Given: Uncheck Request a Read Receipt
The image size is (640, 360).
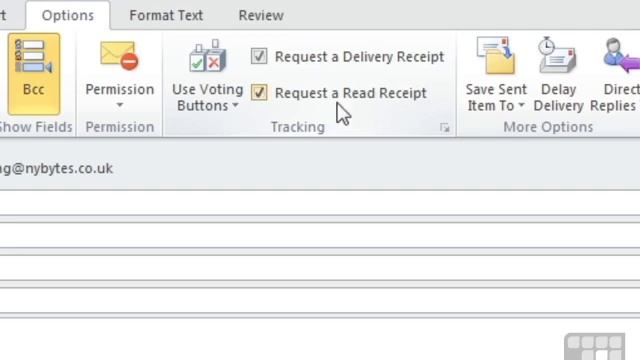Looking at the screenshot, I should coord(259,93).
